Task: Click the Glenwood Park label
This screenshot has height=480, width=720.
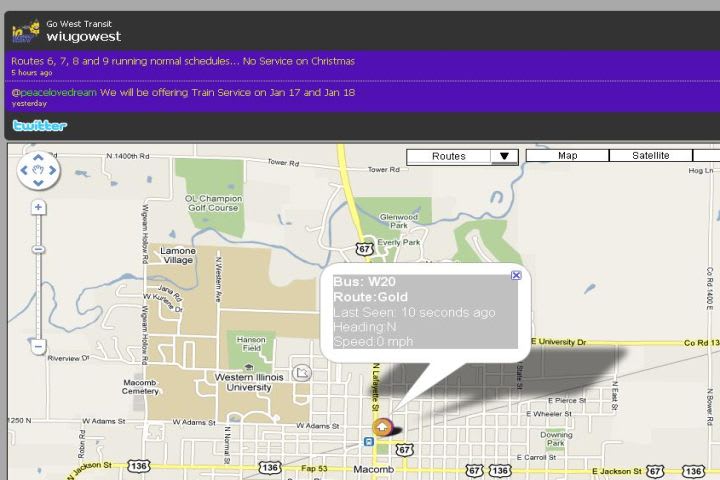Action: click(x=399, y=221)
